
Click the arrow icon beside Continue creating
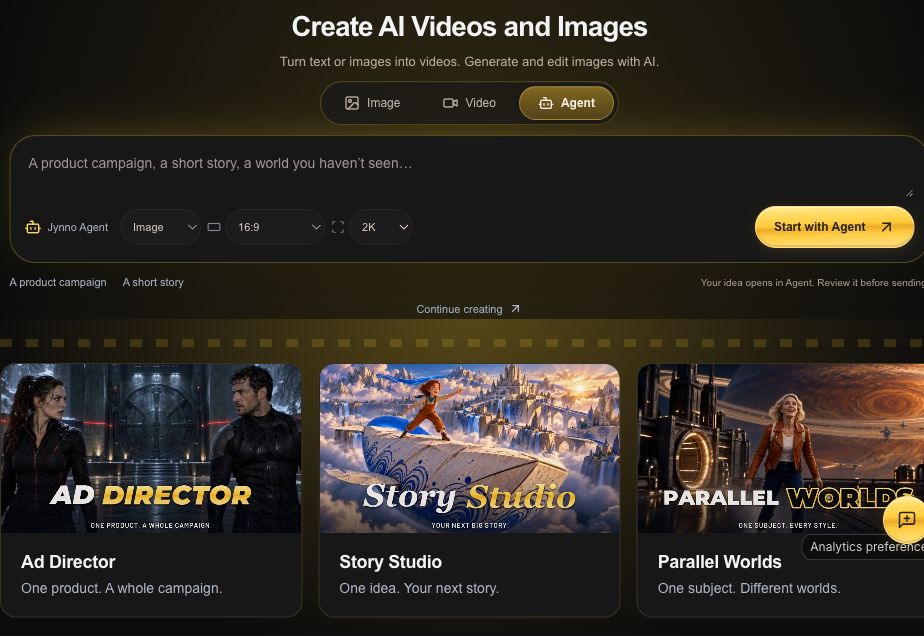515,308
